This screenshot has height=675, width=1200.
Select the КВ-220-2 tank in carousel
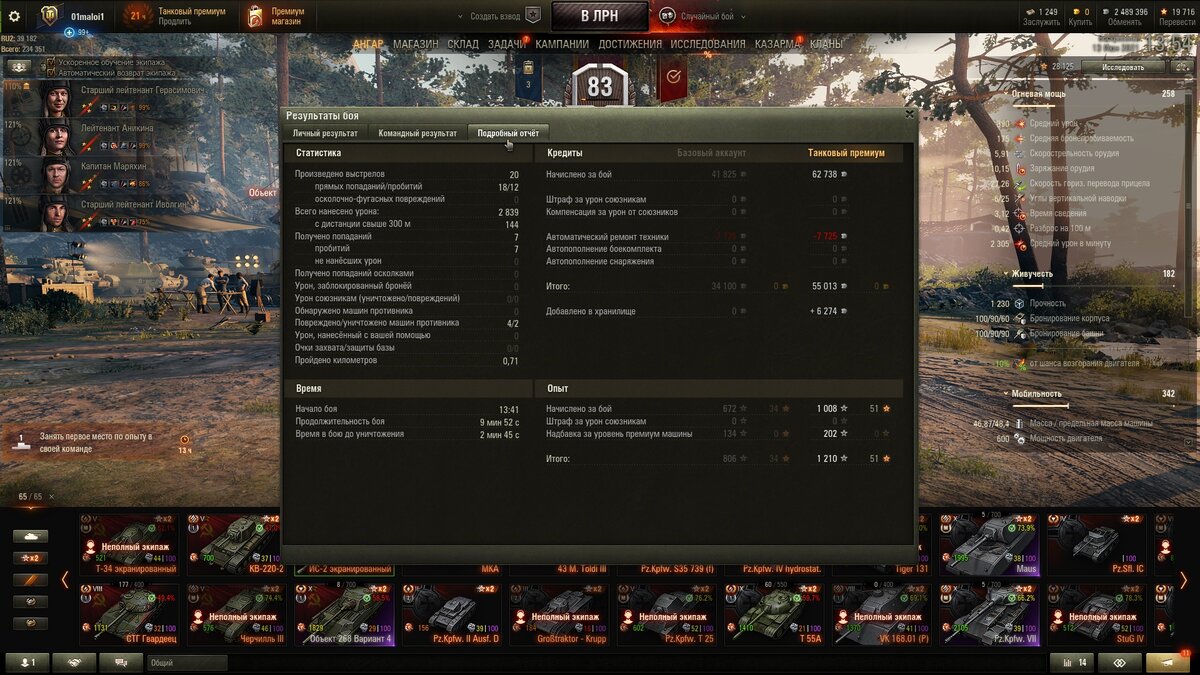coord(236,544)
